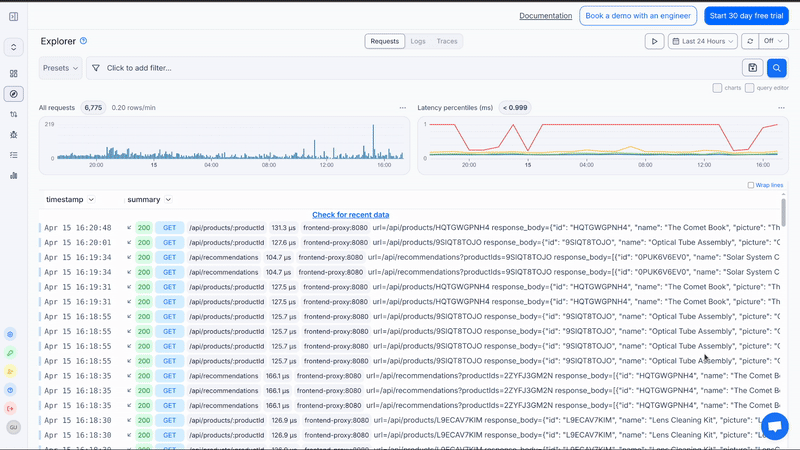Switch to the Logs tab
This screenshot has height=450, width=800.
coord(418,41)
